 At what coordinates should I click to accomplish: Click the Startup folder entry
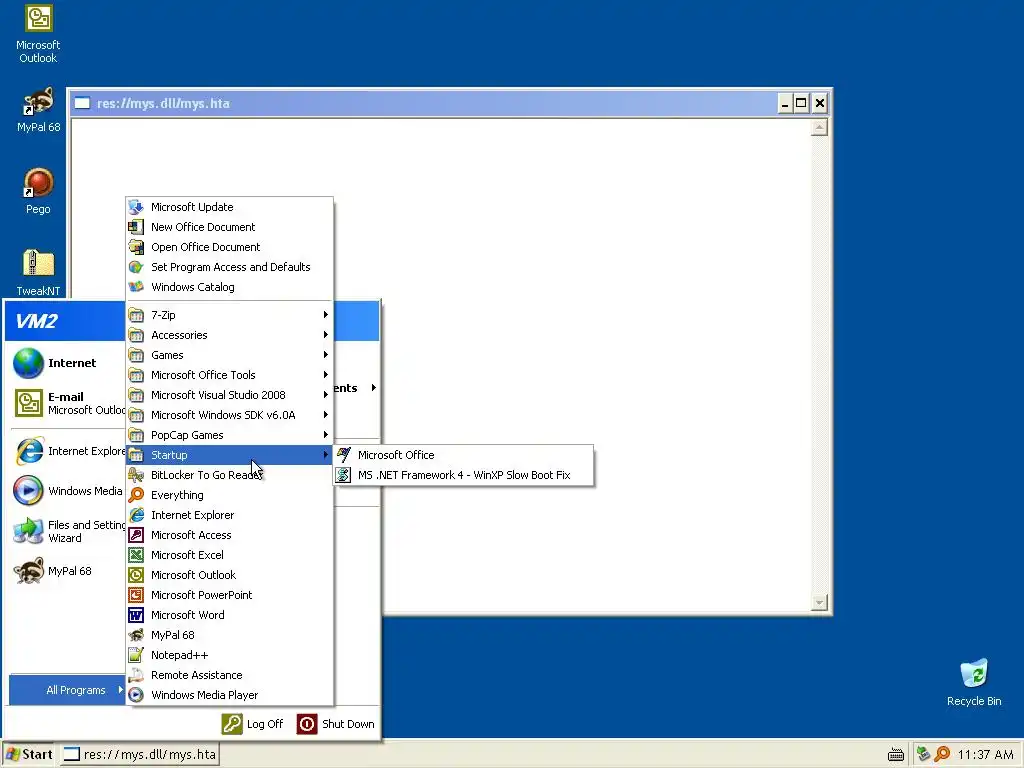[229, 455]
